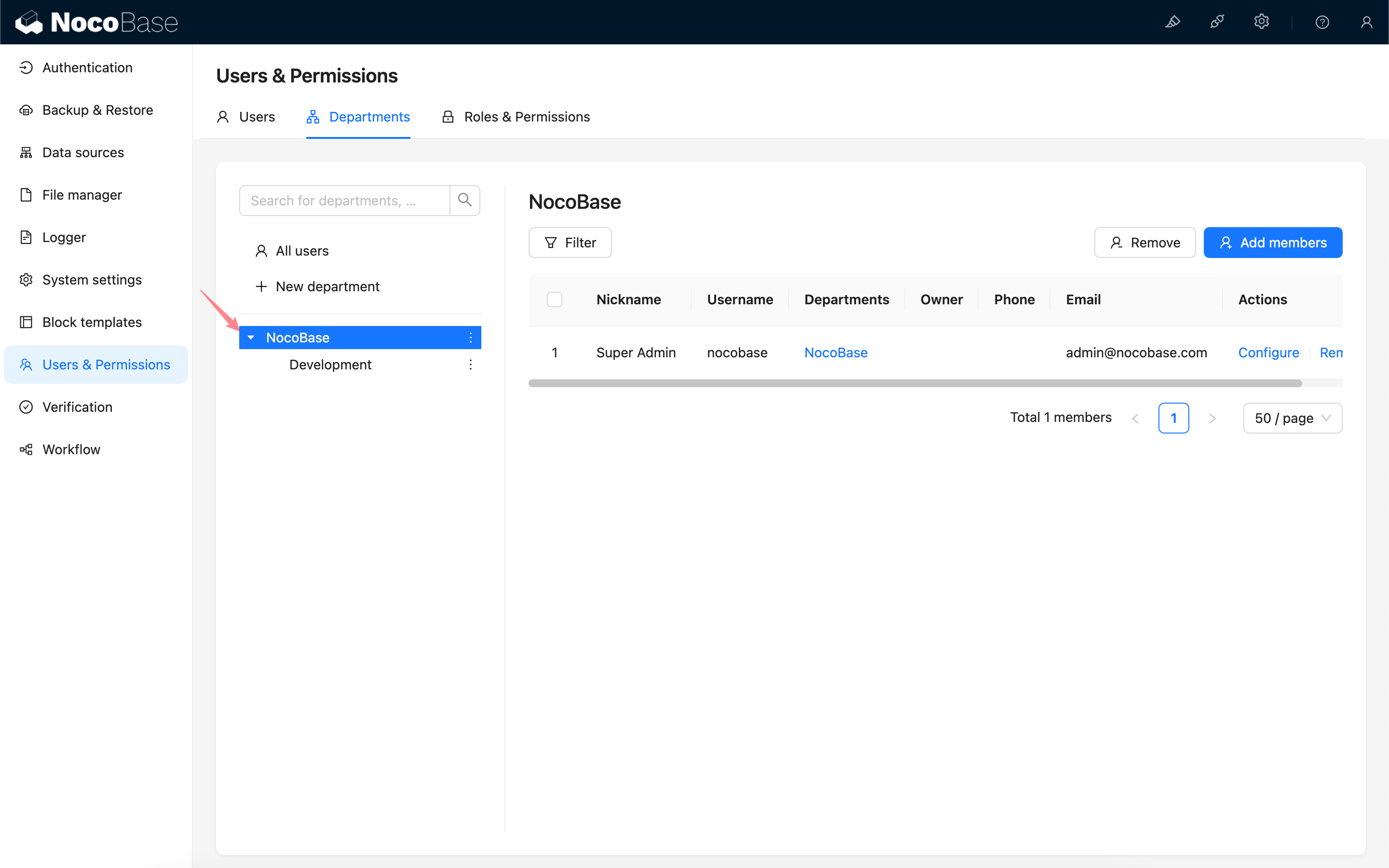
Task: Open the settings gear in top bar
Action: 1261,22
